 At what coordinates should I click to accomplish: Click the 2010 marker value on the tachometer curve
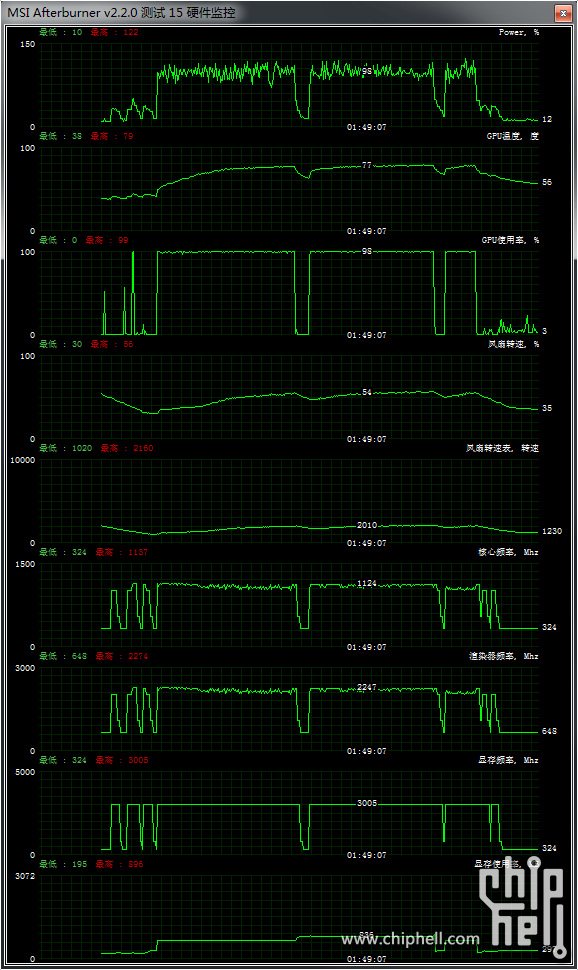click(x=367, y=525)
